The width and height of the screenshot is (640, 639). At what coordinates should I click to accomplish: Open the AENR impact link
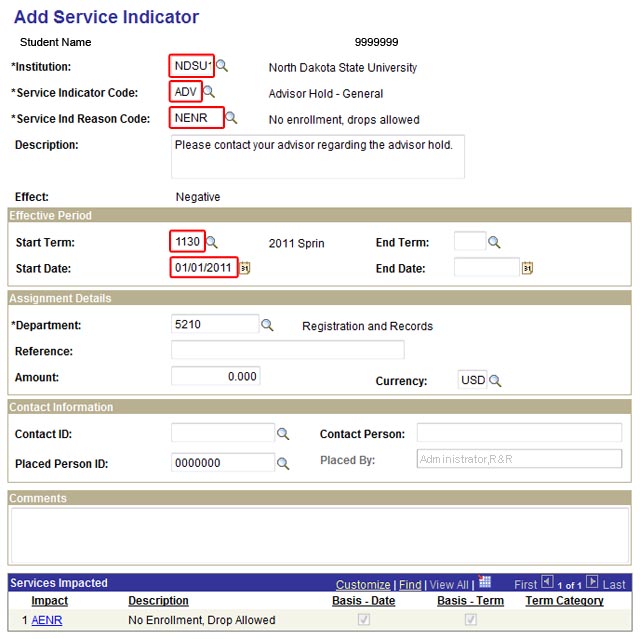pos(46,620)
